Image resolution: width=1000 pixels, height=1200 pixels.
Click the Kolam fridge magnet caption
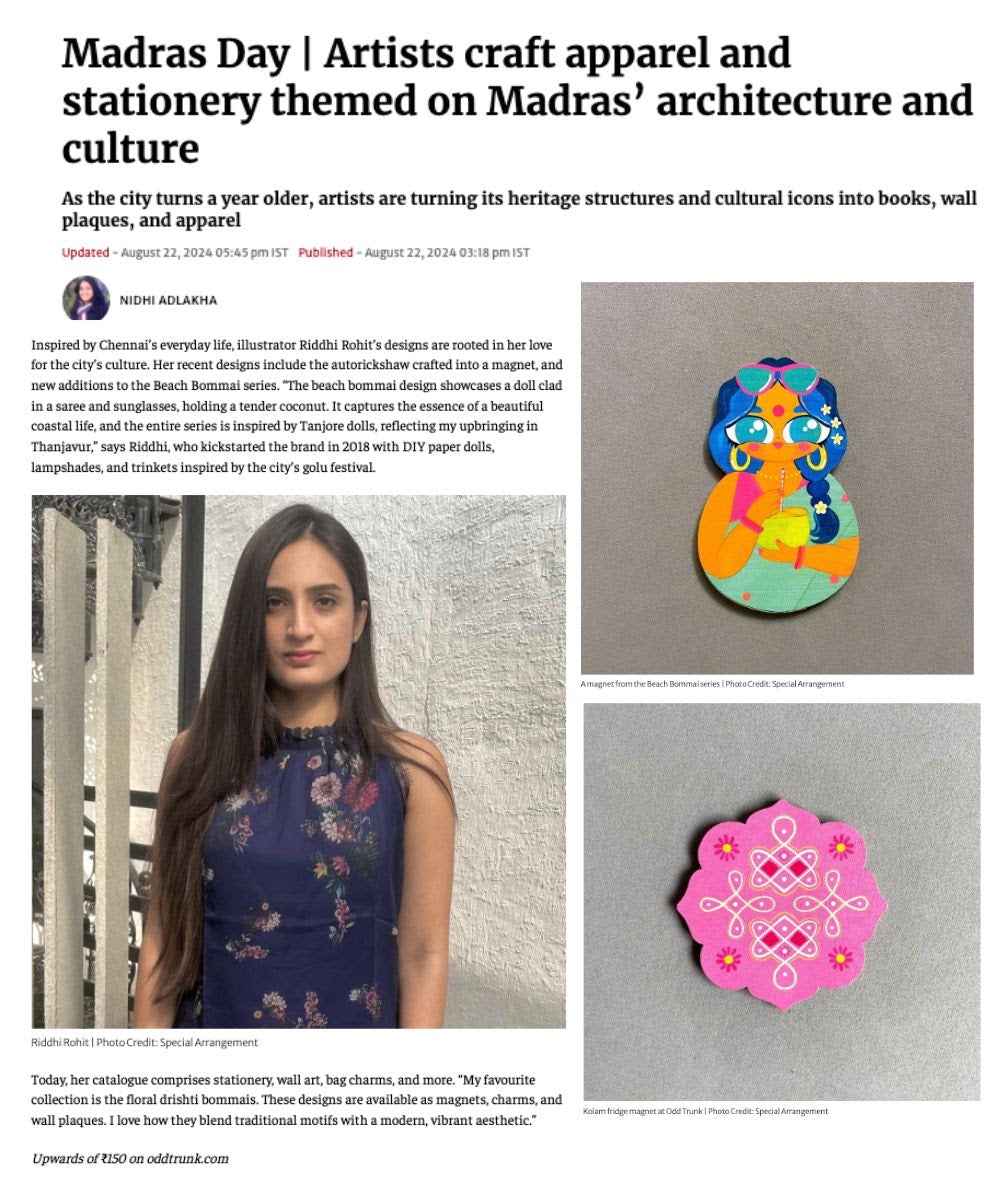tap(705, 1111)
